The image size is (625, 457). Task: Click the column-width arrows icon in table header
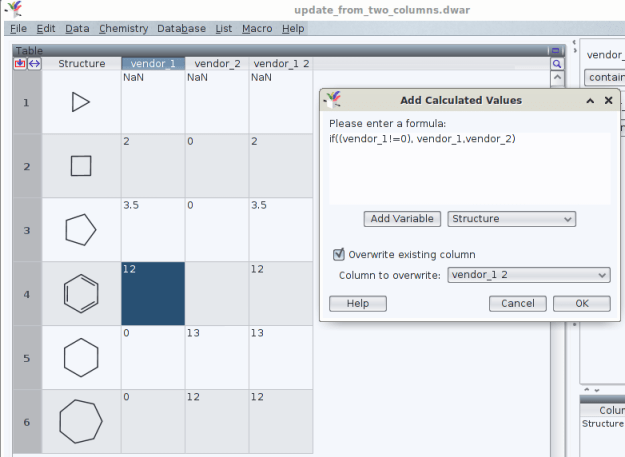coord(34,64)
